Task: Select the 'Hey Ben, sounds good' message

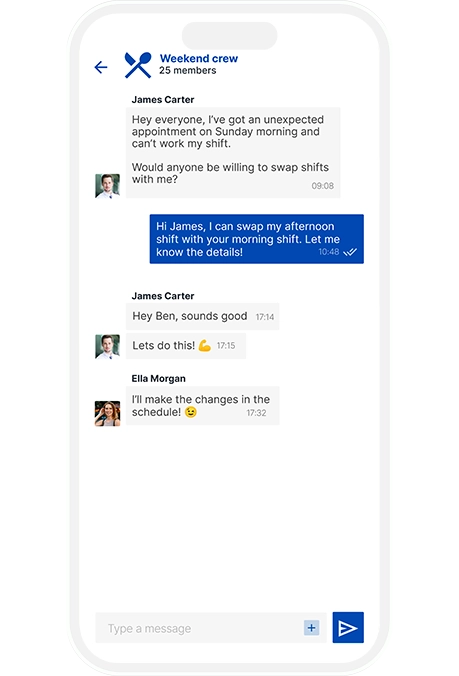Action: [203, 316]
